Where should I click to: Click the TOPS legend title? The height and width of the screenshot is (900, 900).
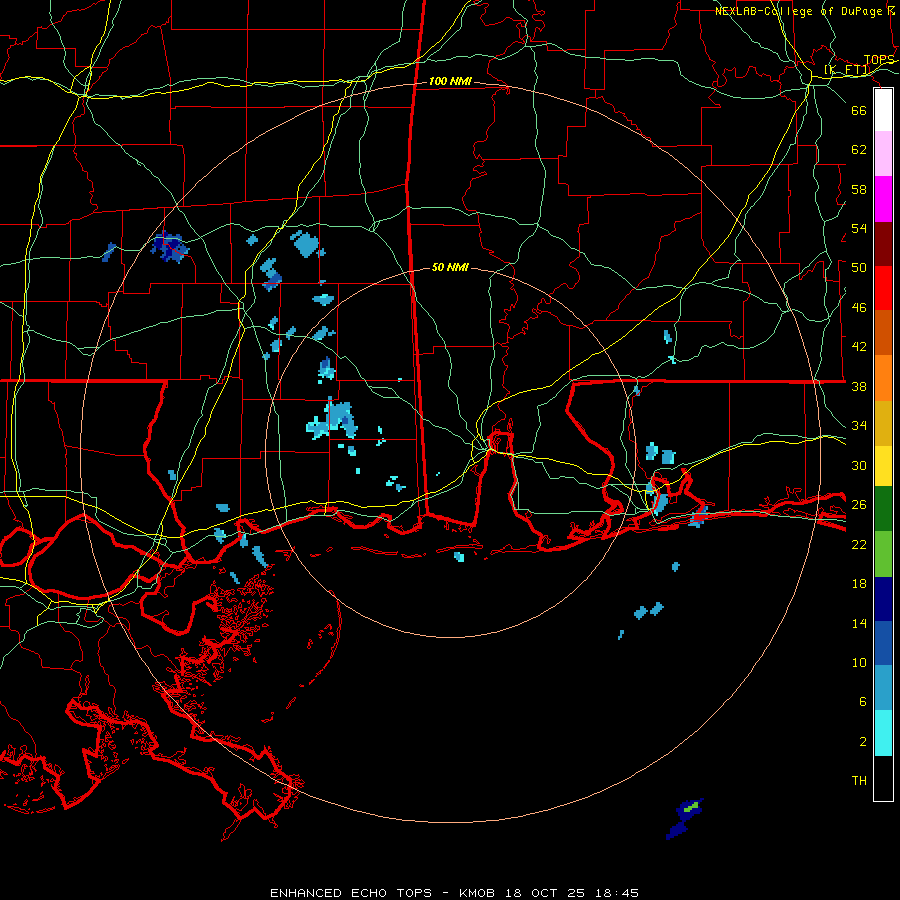pyautogui.click(x=879, y=60)
